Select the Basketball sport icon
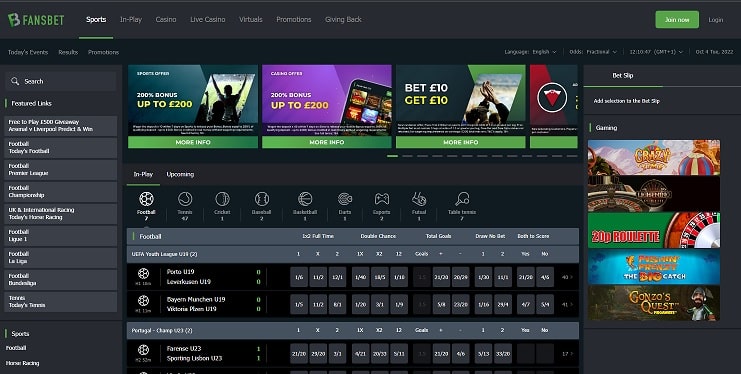 coord(305,199)
